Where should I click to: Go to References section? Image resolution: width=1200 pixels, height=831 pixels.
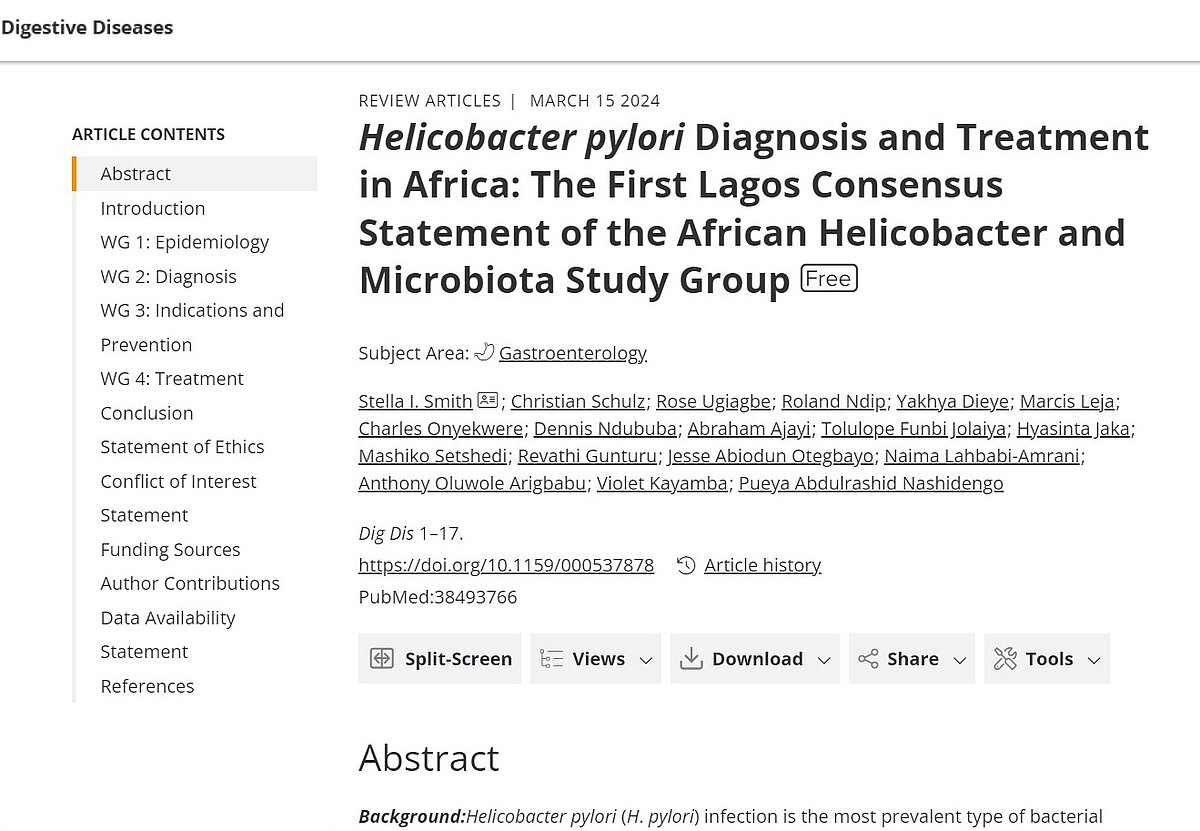click(x=147, y=686)
